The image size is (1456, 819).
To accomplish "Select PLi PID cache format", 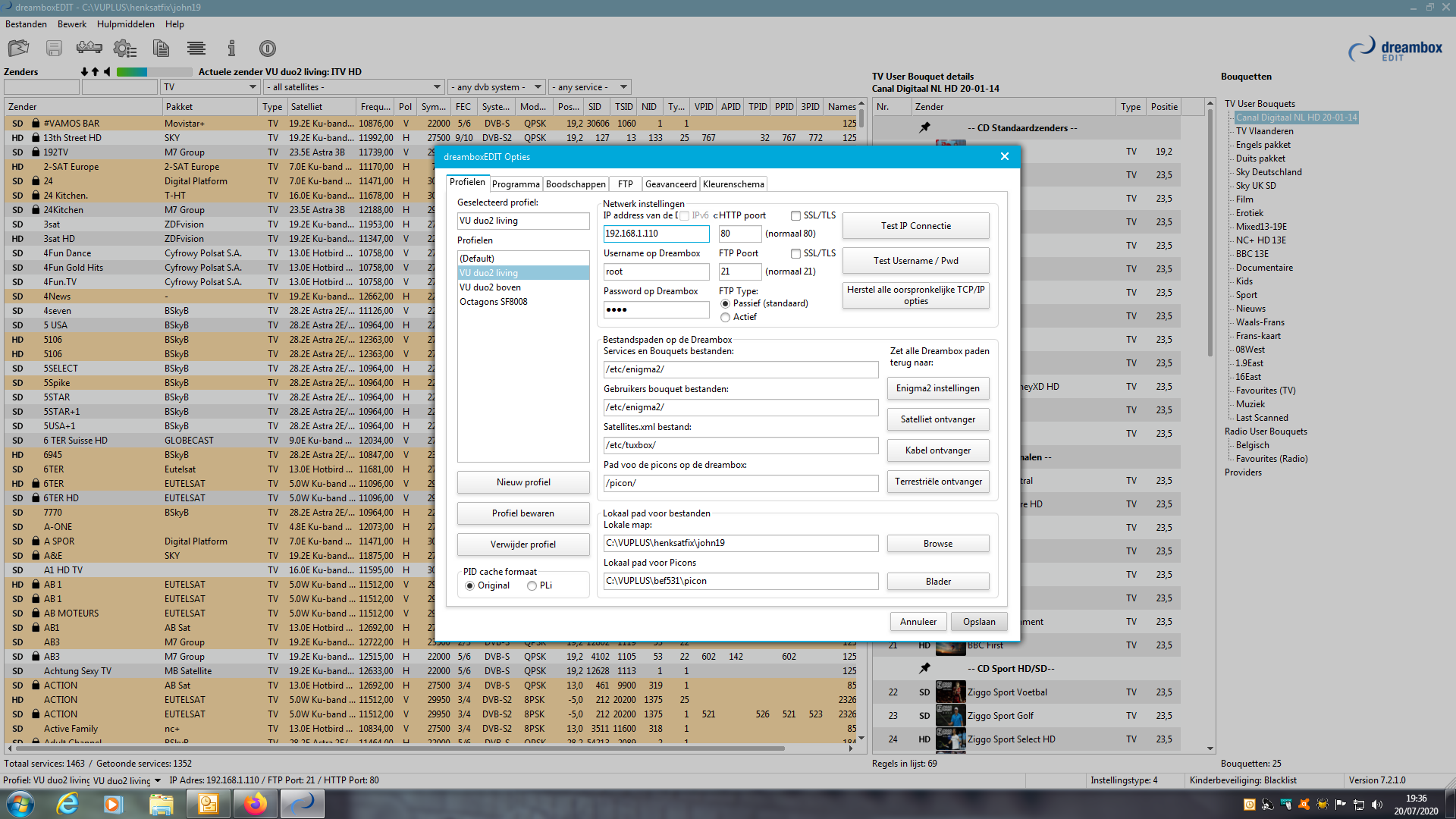I will 532,586.
